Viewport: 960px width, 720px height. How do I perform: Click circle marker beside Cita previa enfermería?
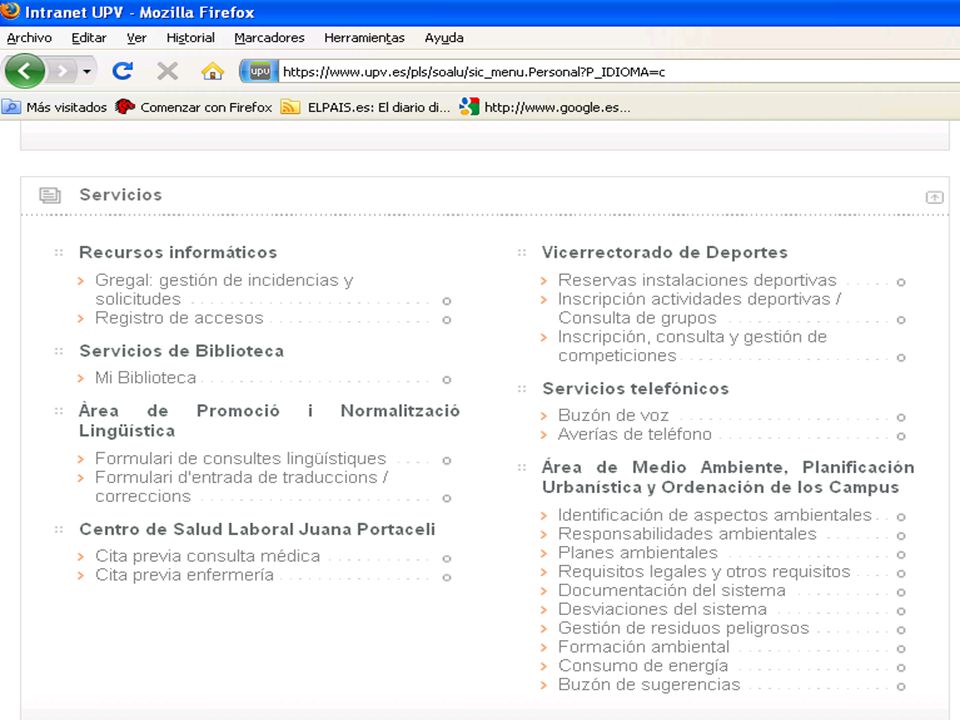pos(447,577)
